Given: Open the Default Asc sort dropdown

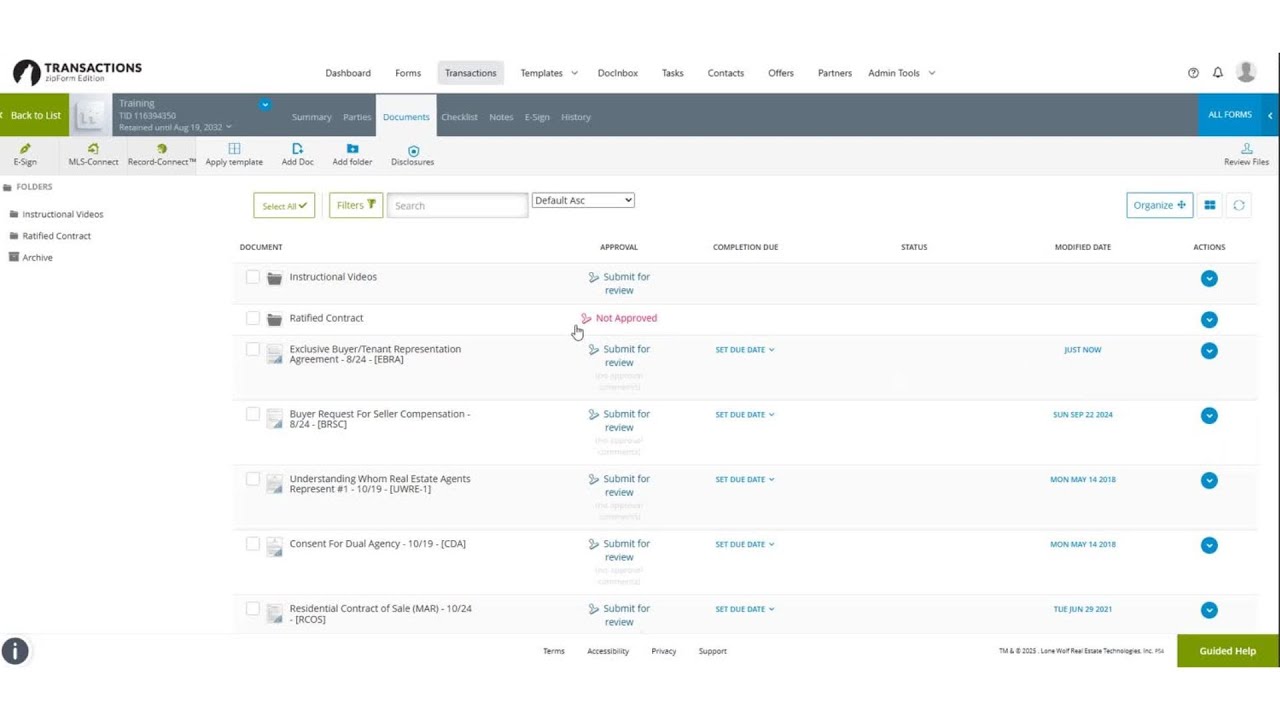Looking at the screenshot, I should point(583,200).
